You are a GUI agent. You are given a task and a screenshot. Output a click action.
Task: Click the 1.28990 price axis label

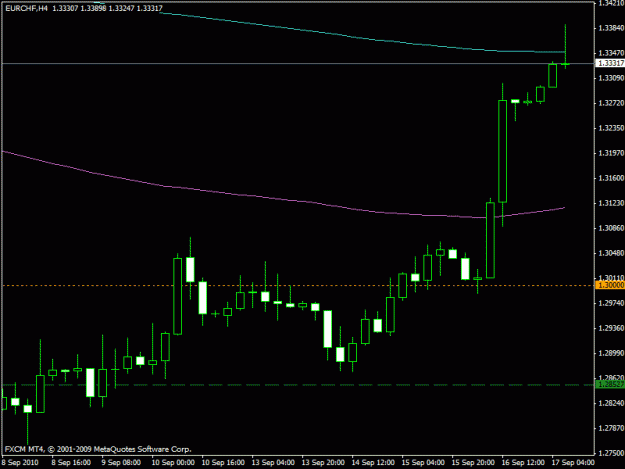(611, 353)
